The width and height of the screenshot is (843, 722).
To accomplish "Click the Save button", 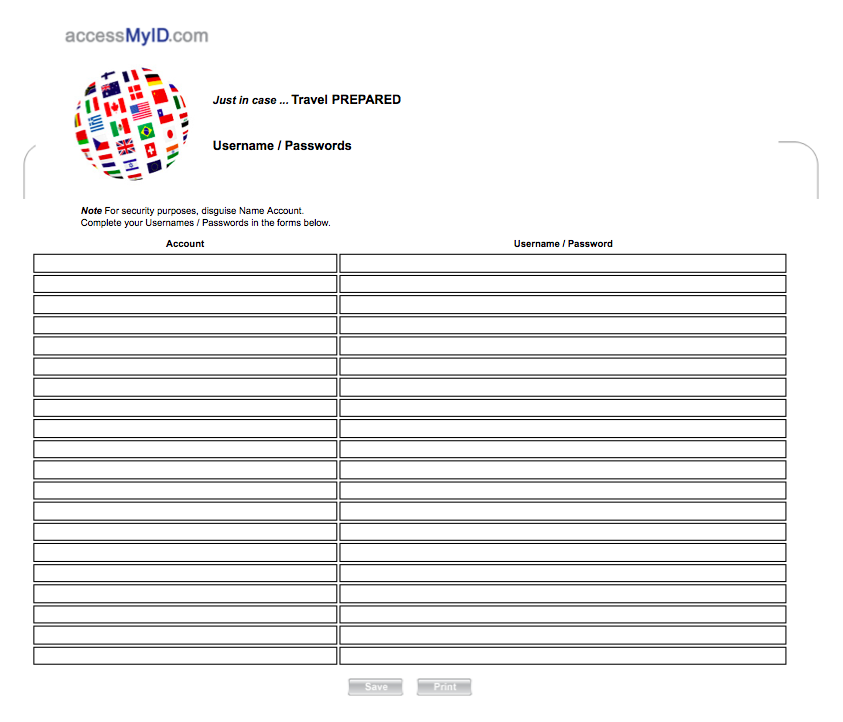I will point(375,687).
